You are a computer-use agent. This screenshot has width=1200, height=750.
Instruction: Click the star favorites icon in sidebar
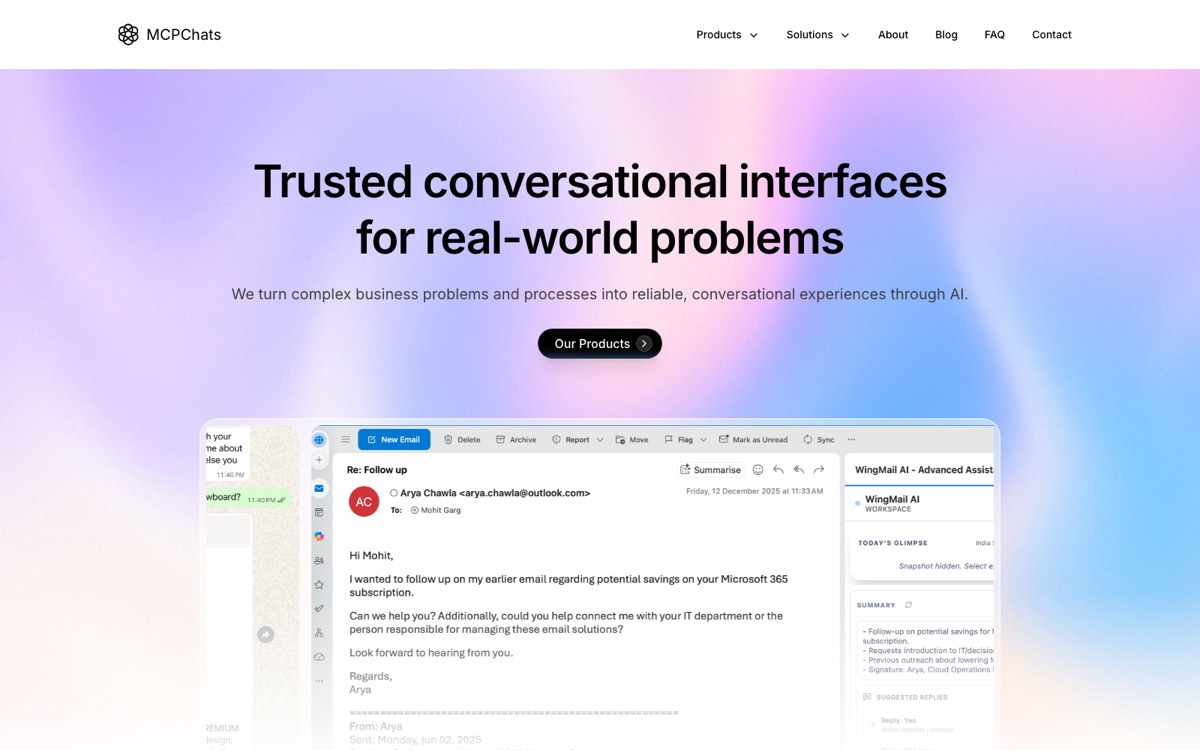coord(319,584)
